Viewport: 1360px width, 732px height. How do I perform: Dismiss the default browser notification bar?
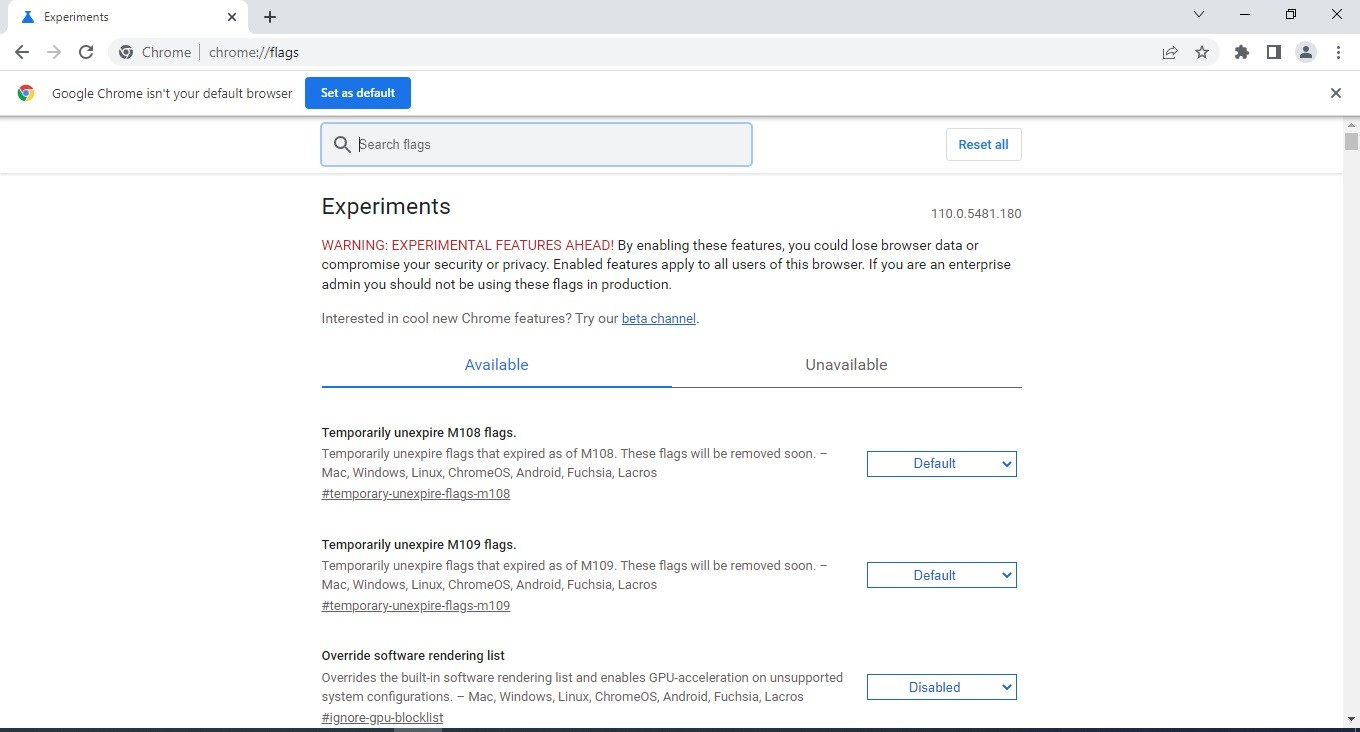1335,93
